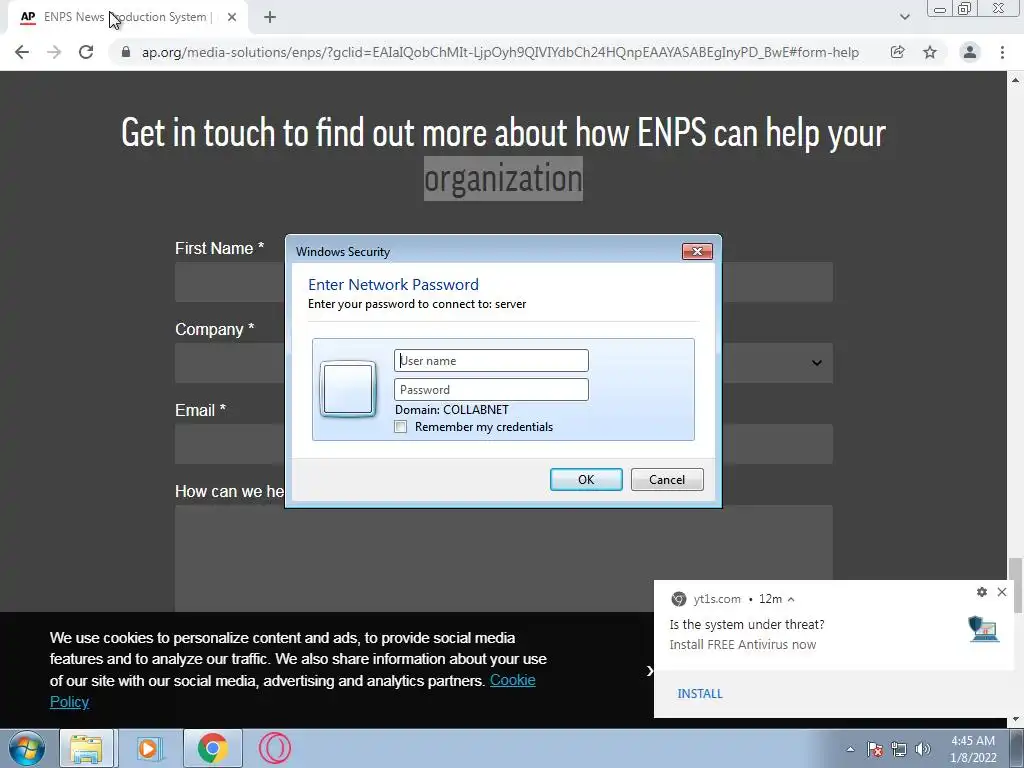Screen dimensions: 1024x768
Task: Close the ENPS News Production tab
Action: pyautogui.click(x=232, y=17)
